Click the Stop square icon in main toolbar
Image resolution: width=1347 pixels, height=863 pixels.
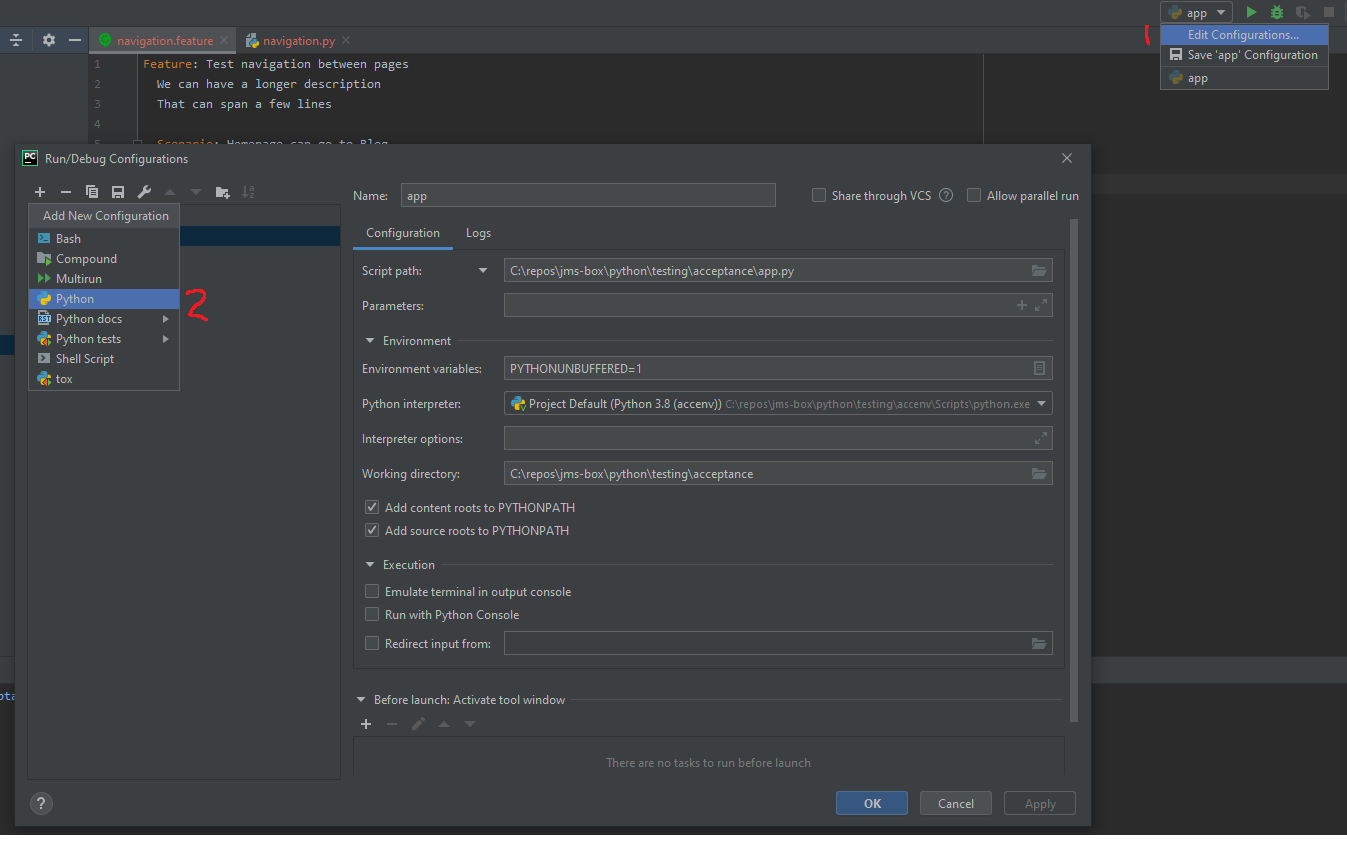(1329, 13)
